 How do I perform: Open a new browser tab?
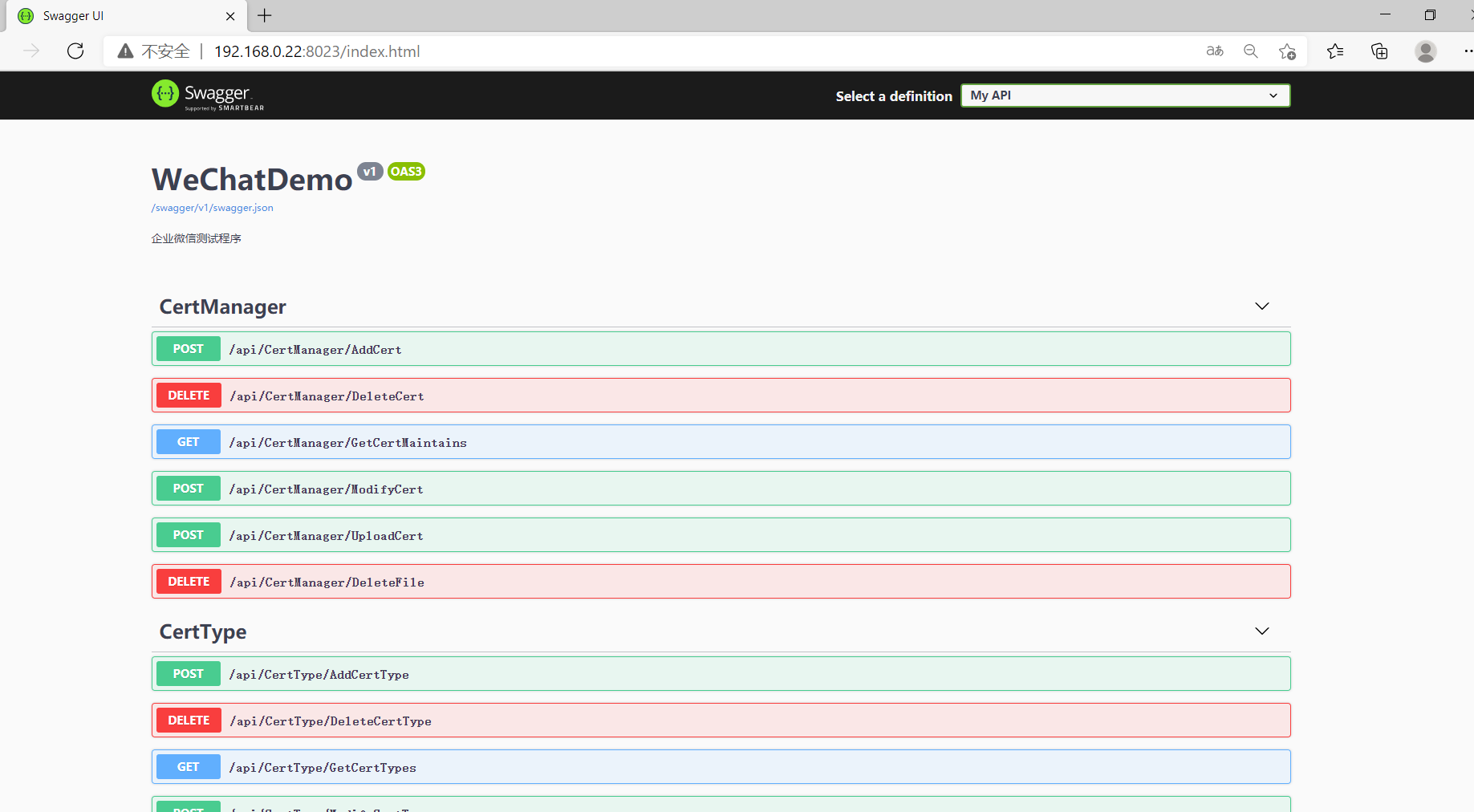[265, 16]
